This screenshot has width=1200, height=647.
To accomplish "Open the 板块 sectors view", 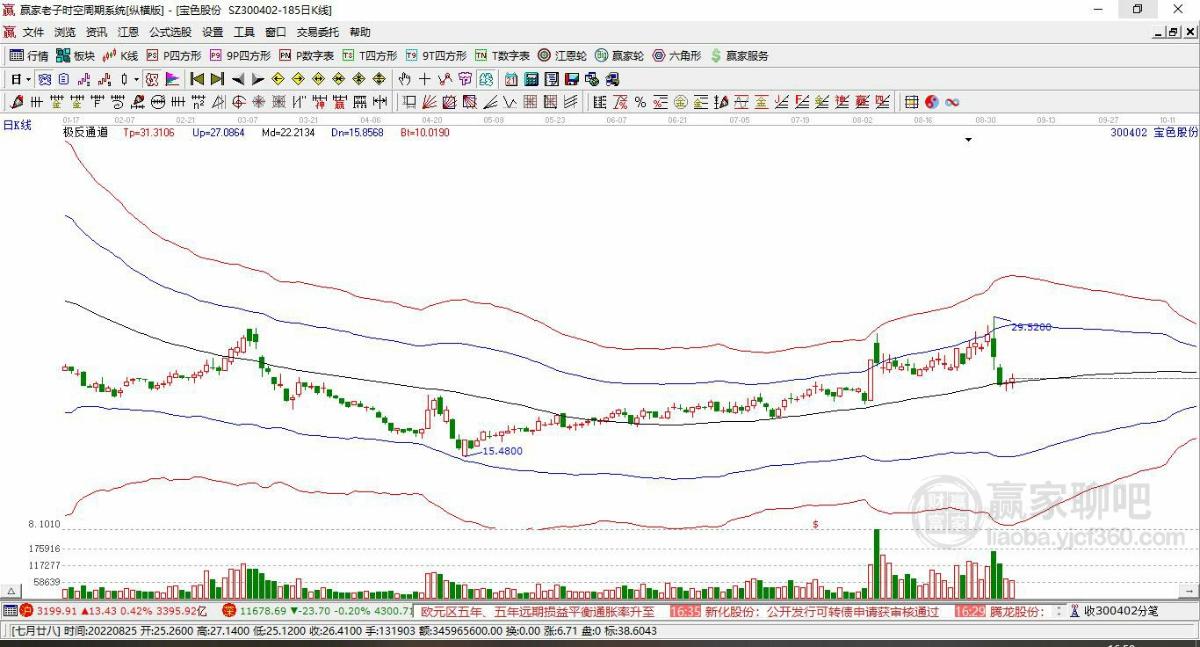I will 76,56.
